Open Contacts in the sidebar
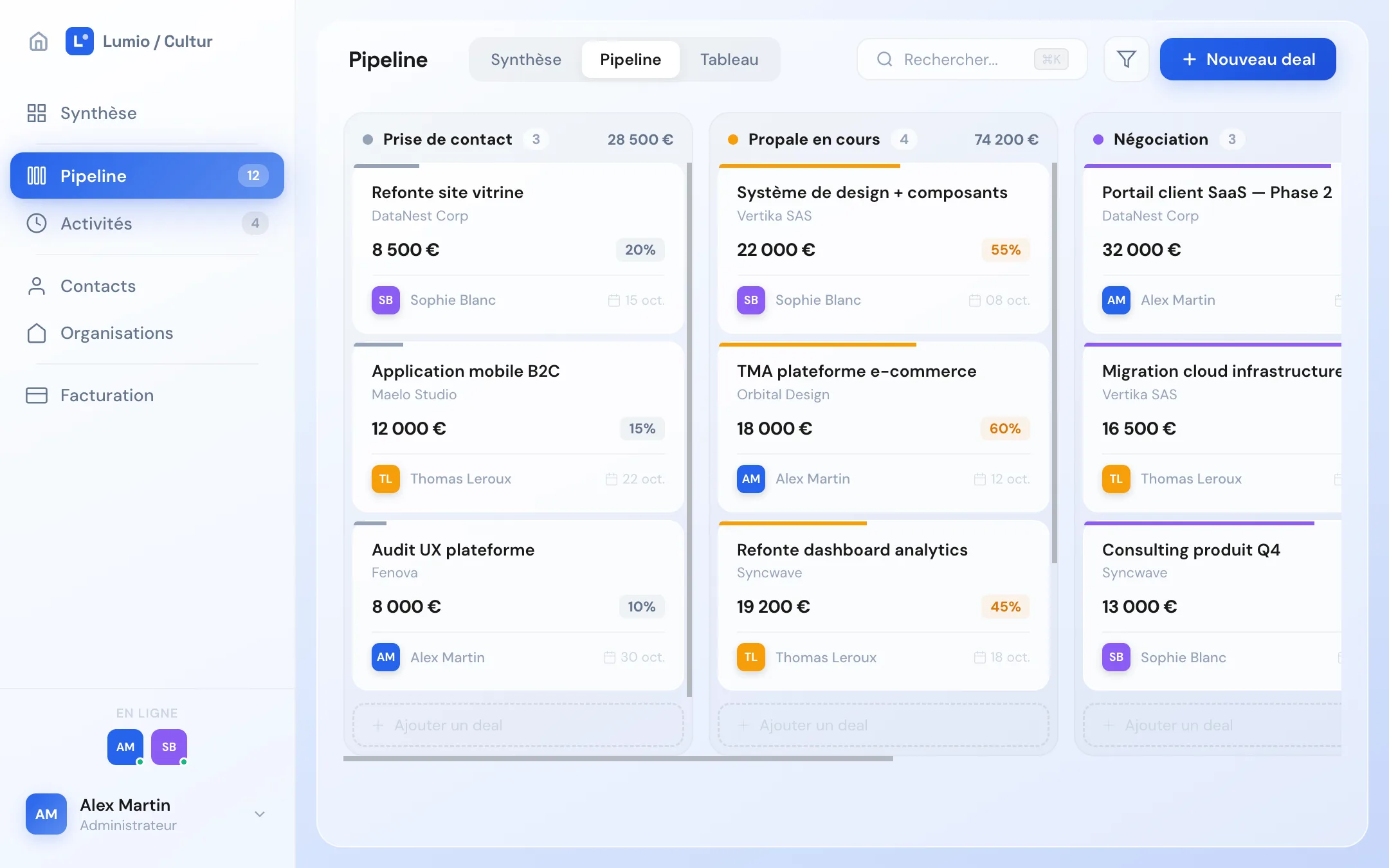Image resolution: width=1389 pixels, height=868 pixels. [x=147, y=286]
